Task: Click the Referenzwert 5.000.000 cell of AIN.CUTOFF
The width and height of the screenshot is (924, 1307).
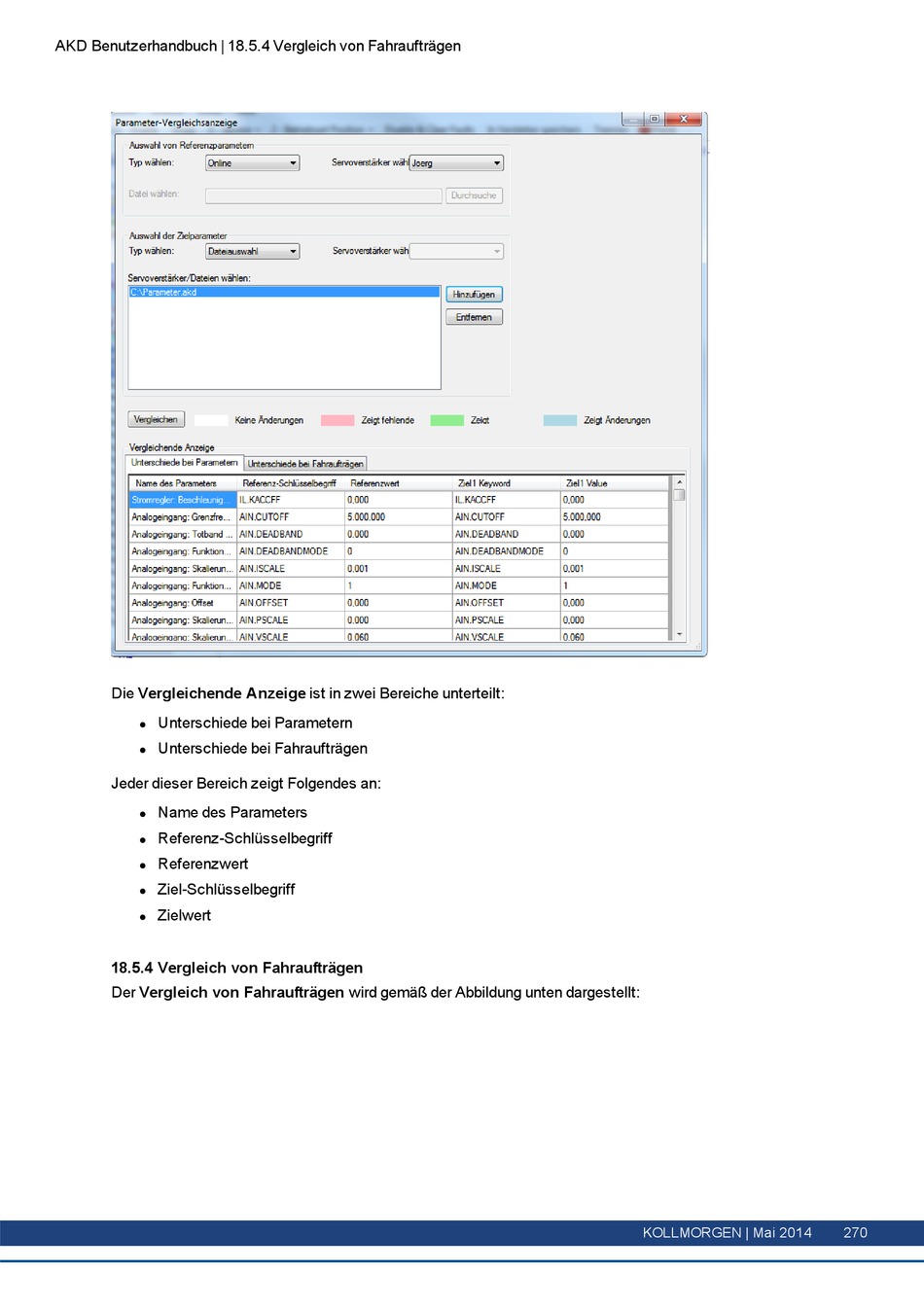Action: [399, 517]
